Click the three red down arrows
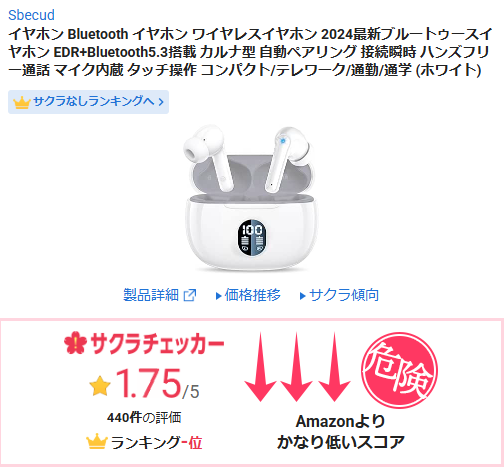504x470 pixels. coord(297,367)
